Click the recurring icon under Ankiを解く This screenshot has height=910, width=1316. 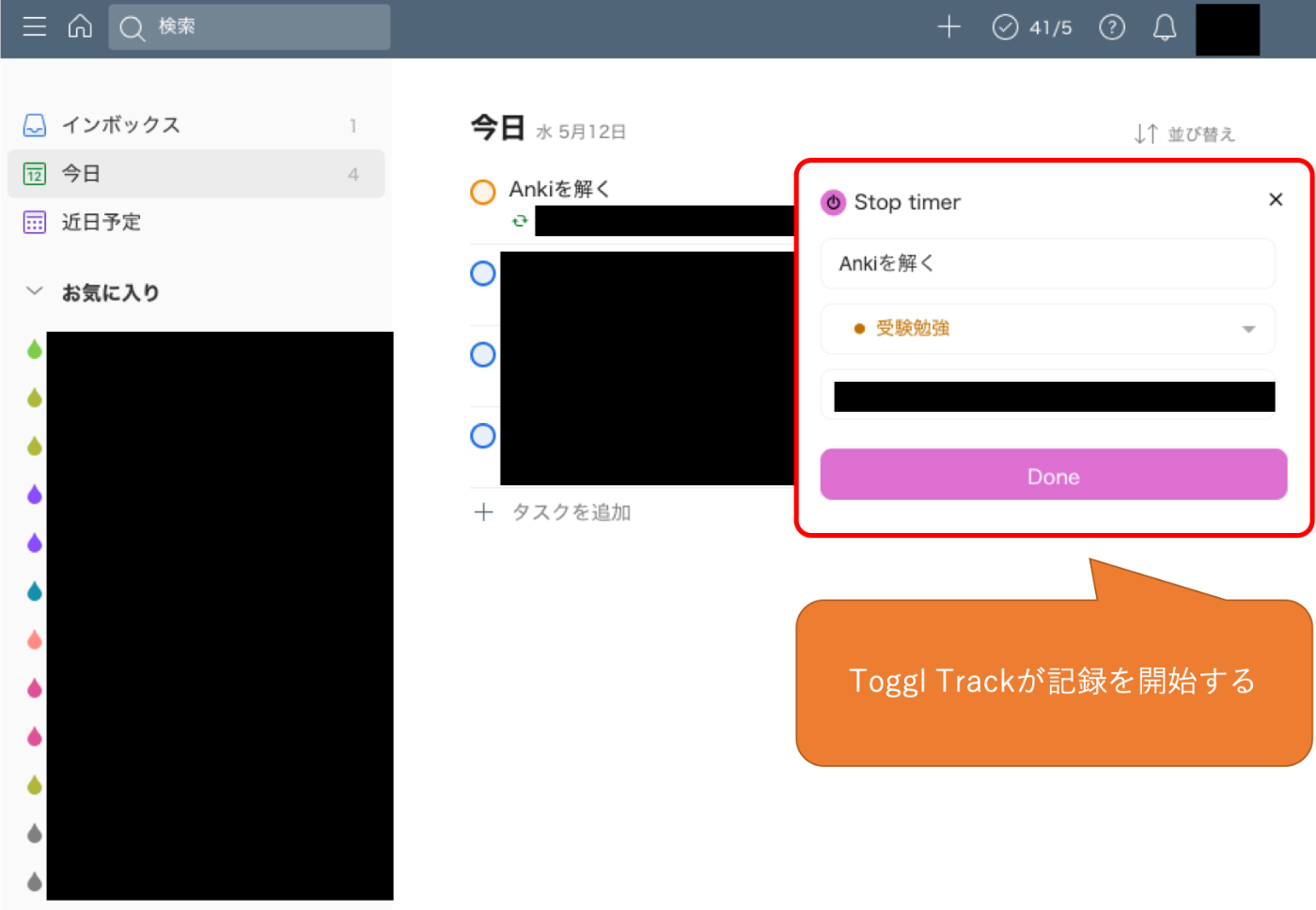520,221
